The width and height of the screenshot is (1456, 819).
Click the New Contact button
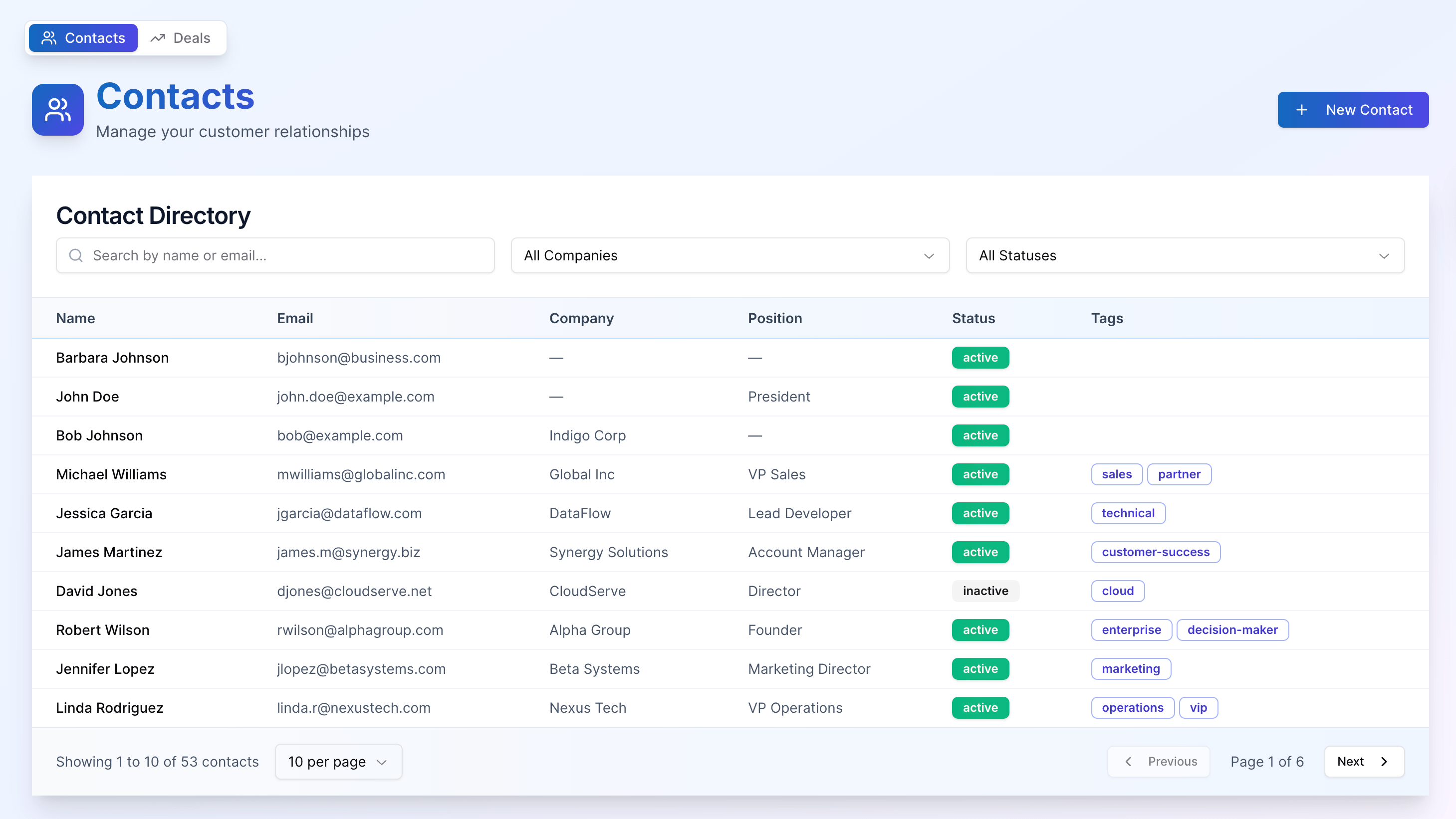point(1353,110)
